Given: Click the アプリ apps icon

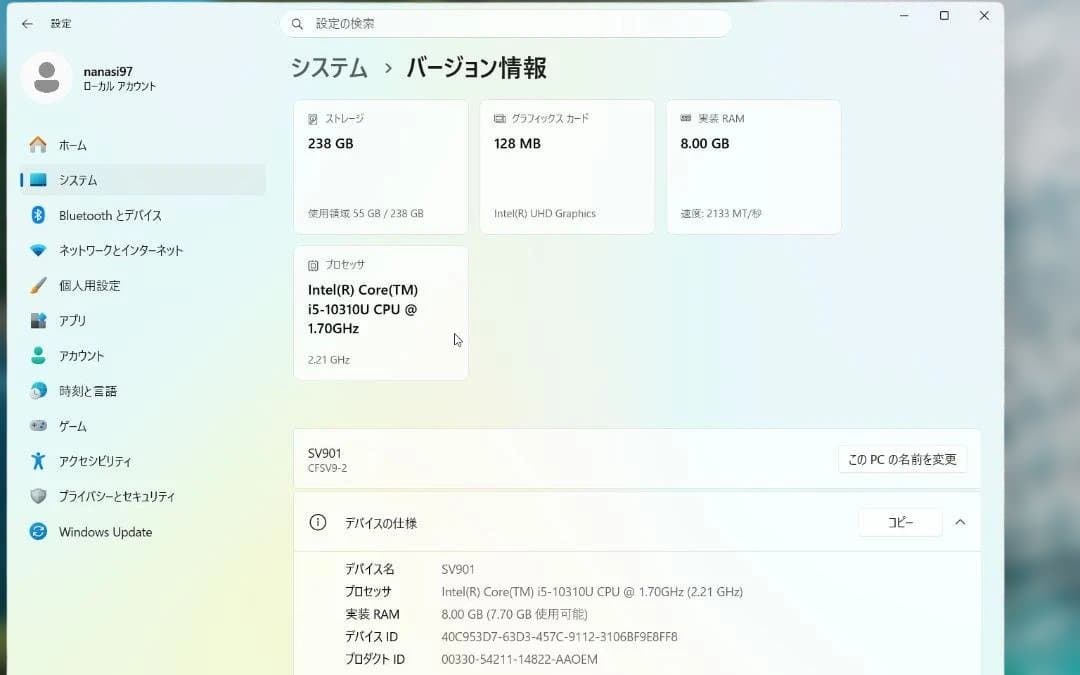Looking at the screenshot, I should tap(38, 320).
